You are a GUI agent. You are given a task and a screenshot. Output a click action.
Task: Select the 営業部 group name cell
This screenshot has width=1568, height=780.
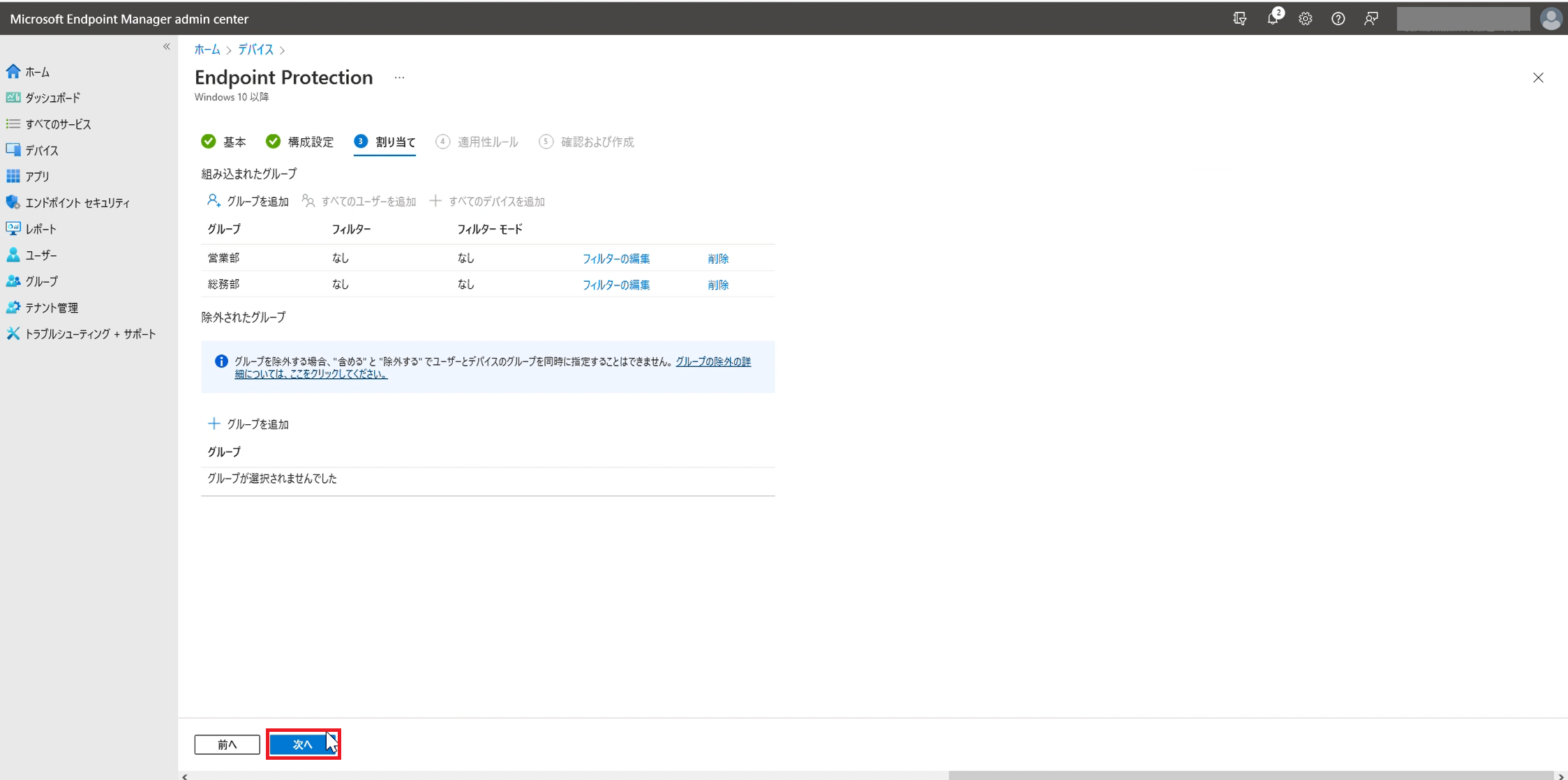(x=223, y=258)
